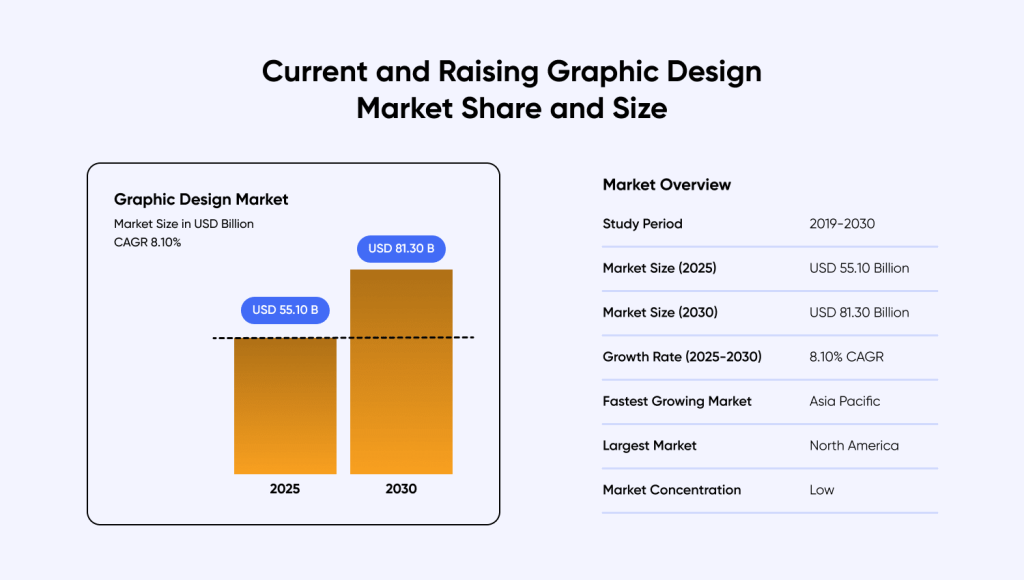The image size is (1024, 580).
Task: Click the '2019-2030' value
Action: [842, 223]
